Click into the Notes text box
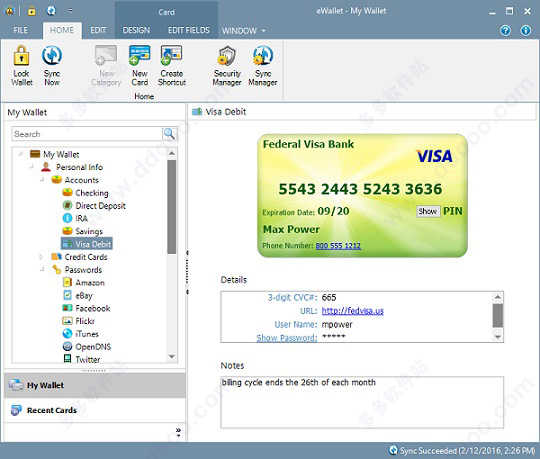Screen dimensions: 540x459 click(362, 402)
